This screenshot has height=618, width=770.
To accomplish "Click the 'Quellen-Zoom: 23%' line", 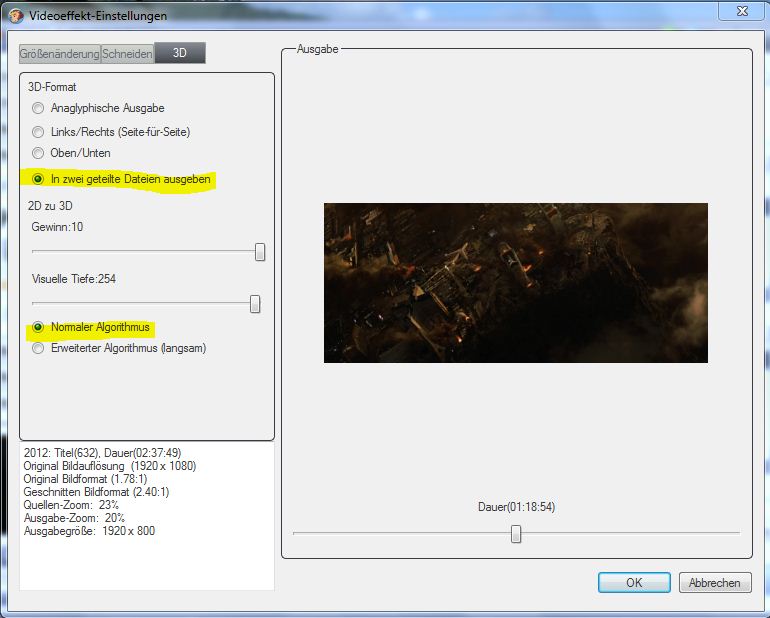I will [71, 505].
